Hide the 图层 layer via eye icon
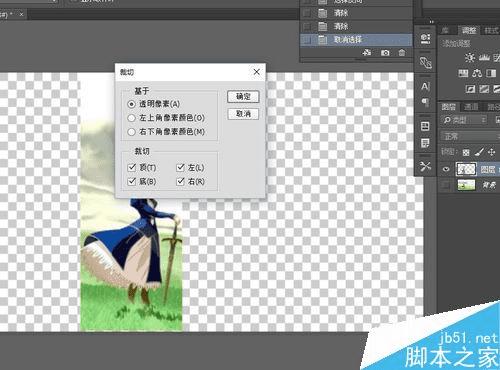 (x=446, y=169)
